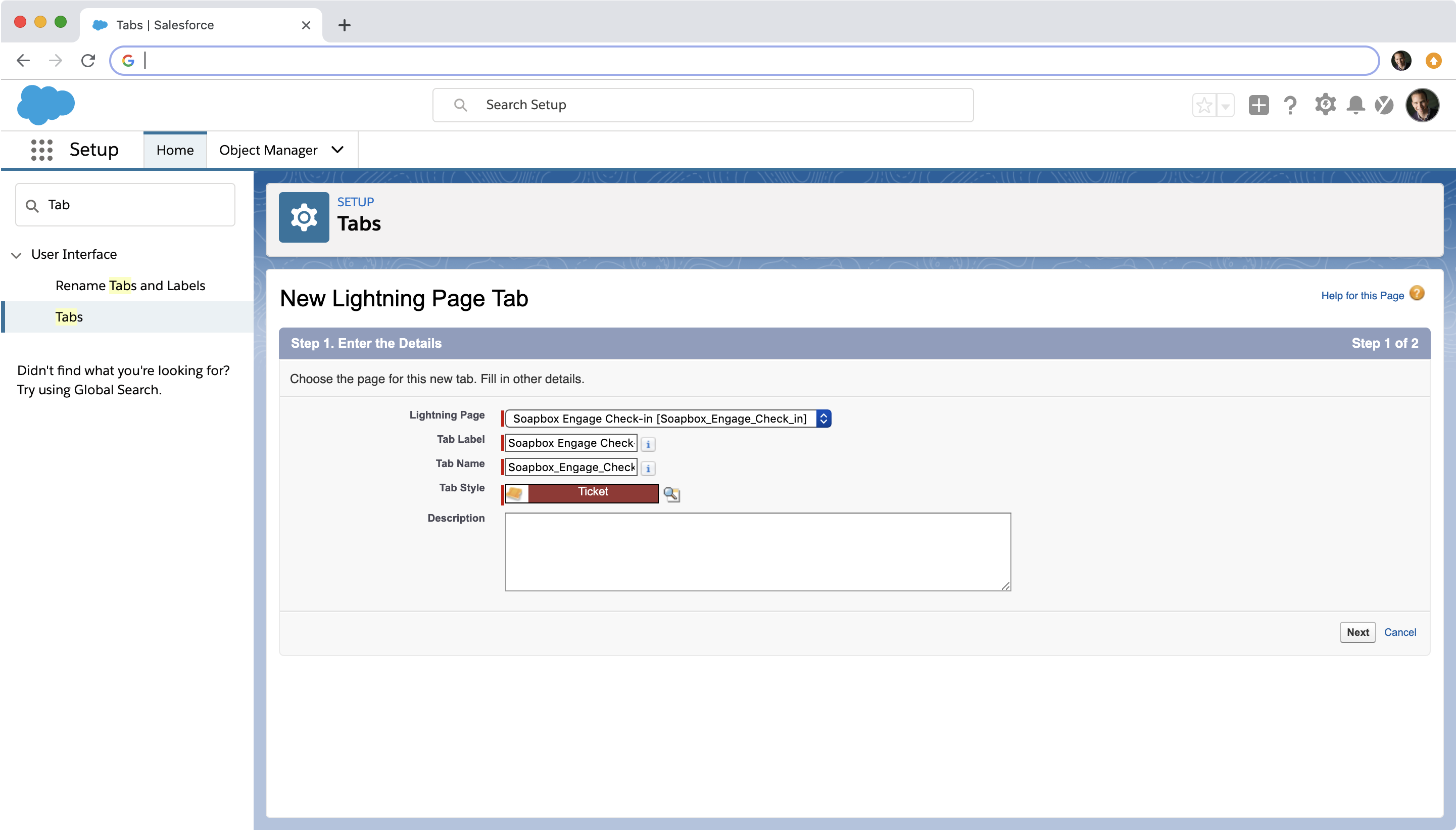
Task: Expand the Object Manager chevron menu
Action: point(337,150)
